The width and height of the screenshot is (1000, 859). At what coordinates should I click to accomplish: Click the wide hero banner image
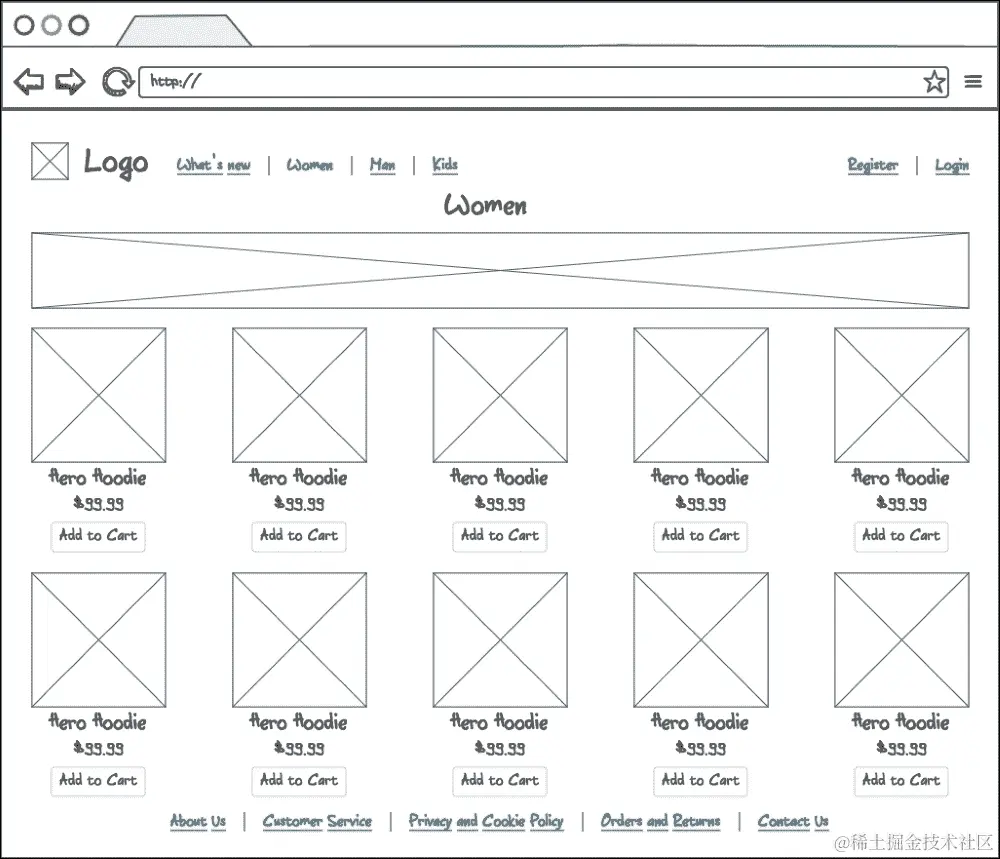pos(500,270)
